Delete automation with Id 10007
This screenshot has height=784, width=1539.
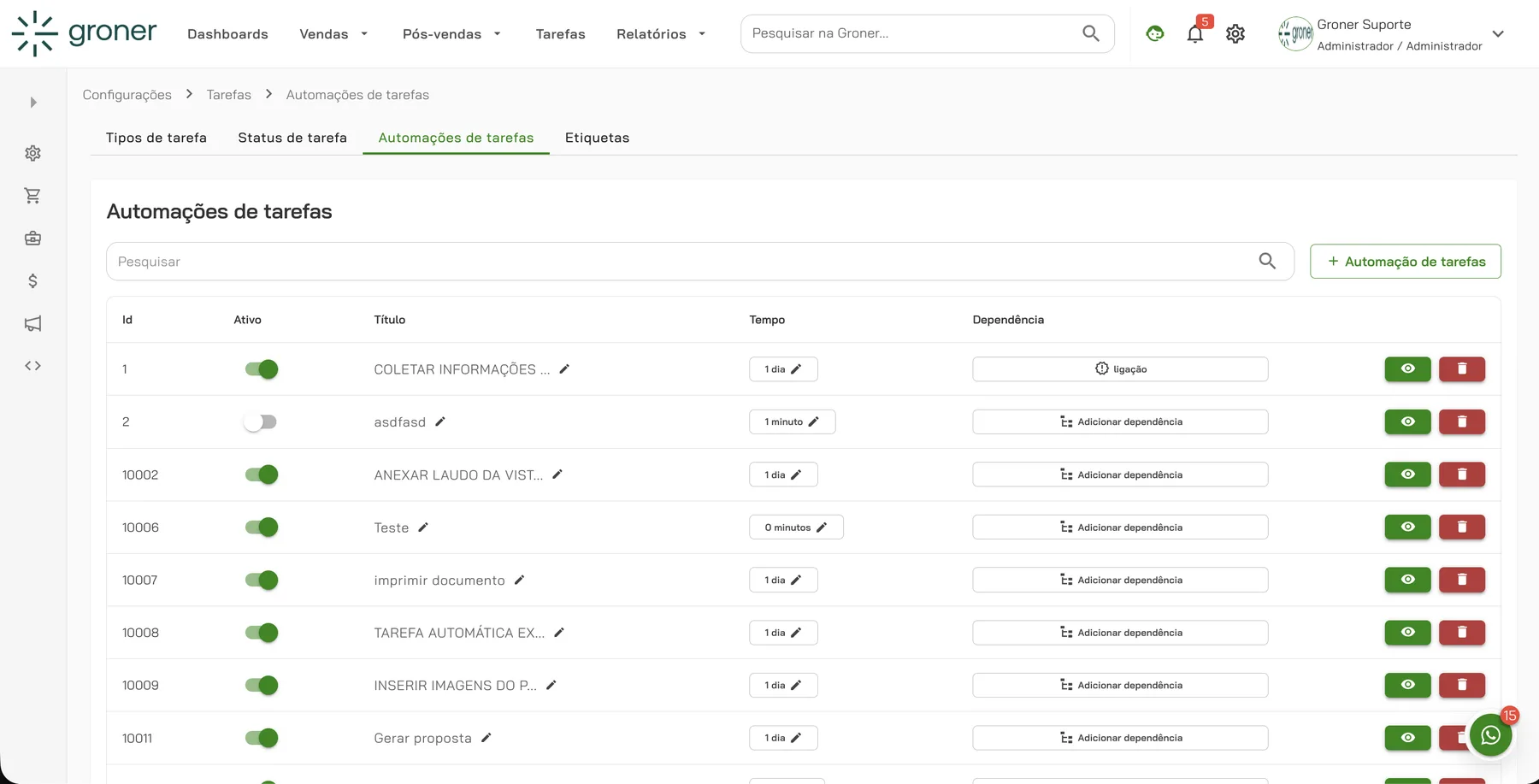click(1462, 580)
